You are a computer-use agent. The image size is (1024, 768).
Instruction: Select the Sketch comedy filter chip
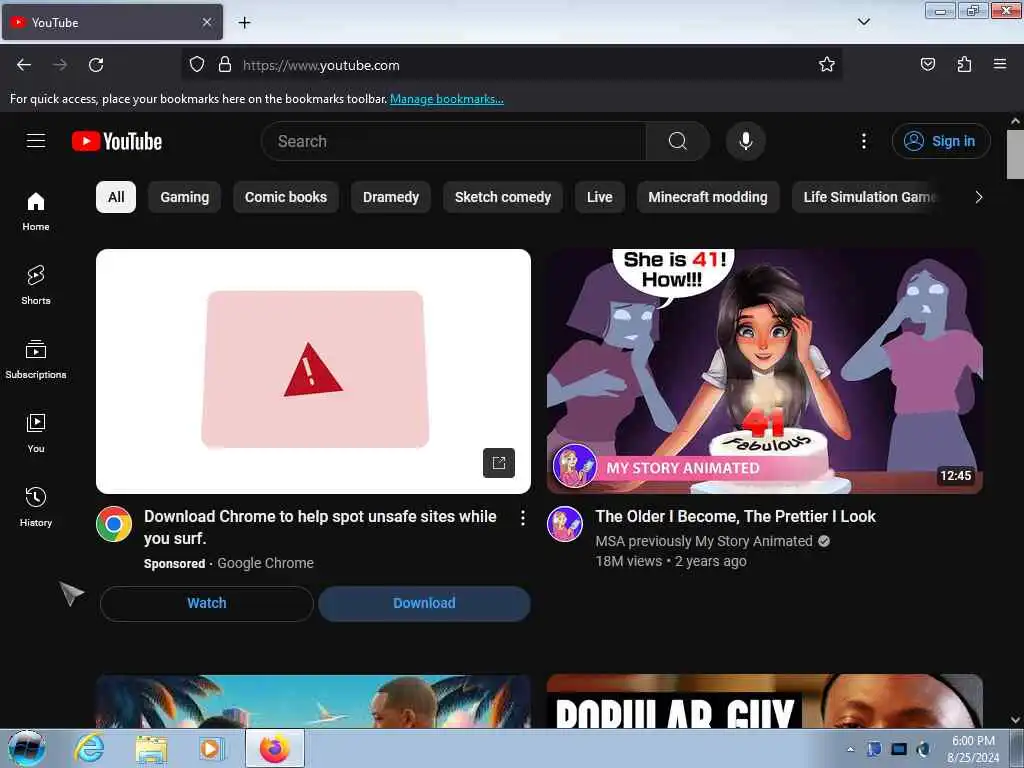tap(503, 197)
